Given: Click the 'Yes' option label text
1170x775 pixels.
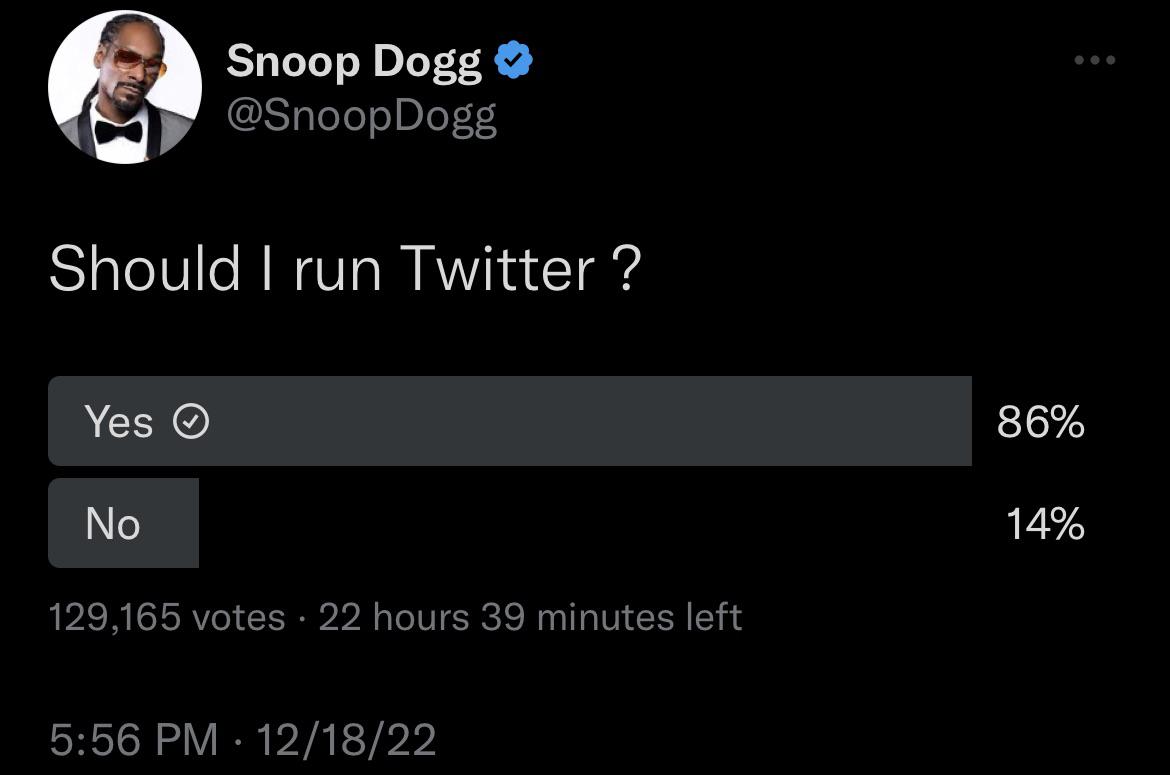Looking at the screenshot, I should tap(119, 421).
